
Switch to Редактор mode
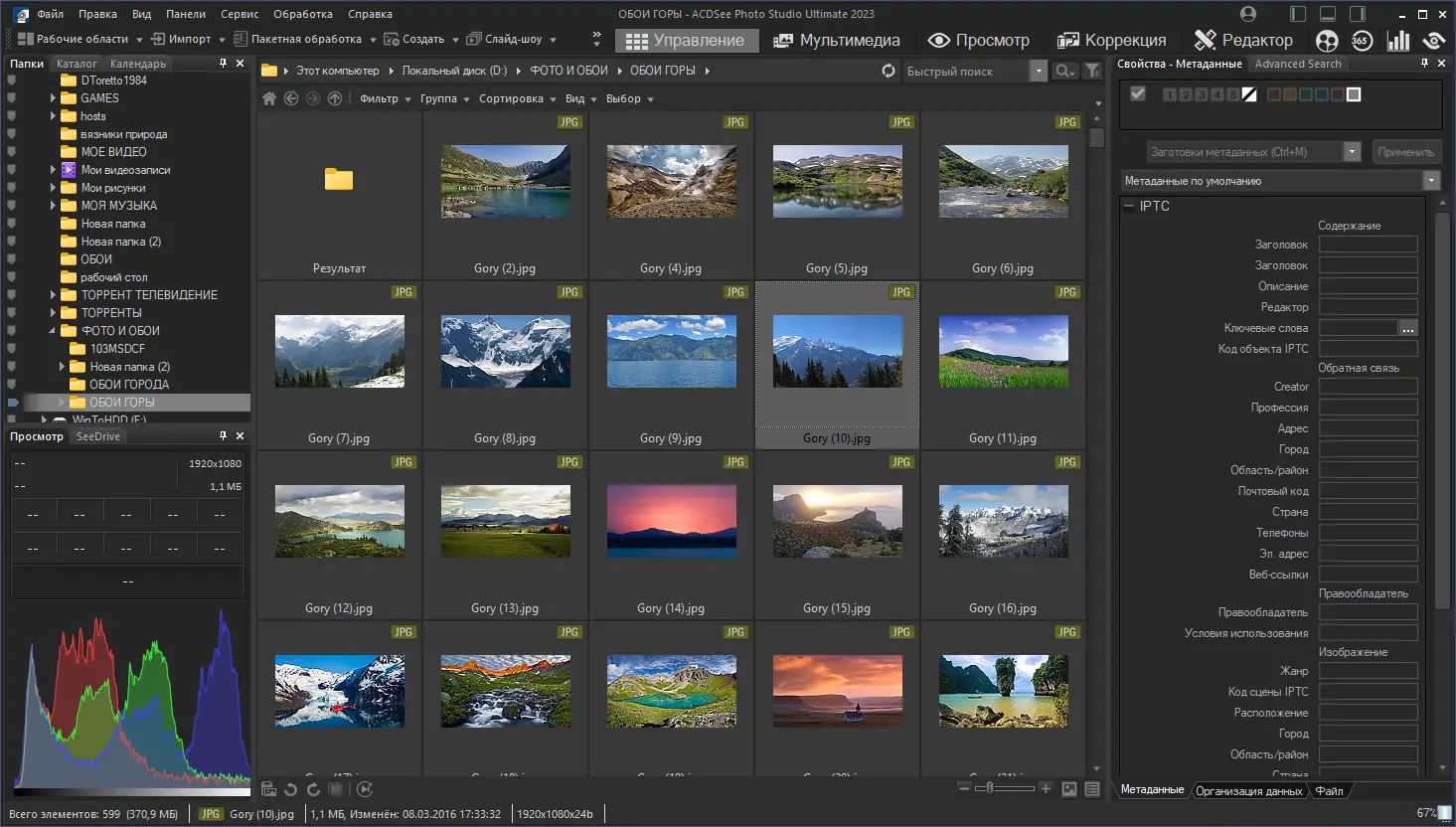click(1243, 40)
